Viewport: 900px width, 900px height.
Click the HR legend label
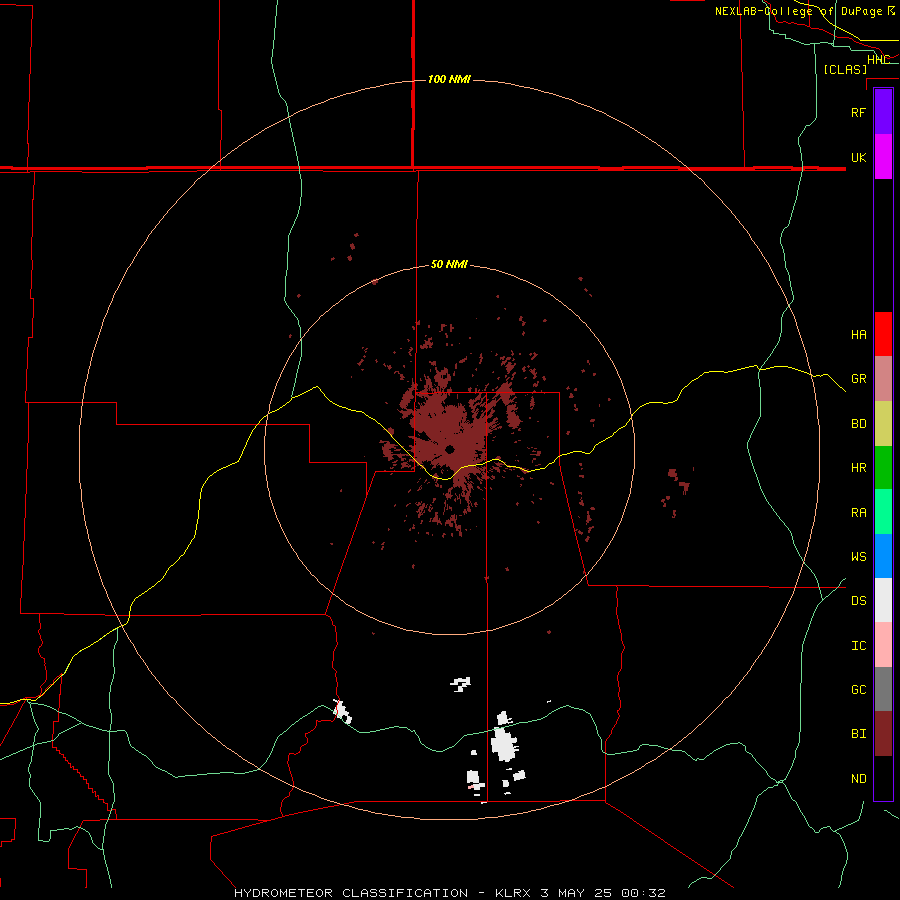pos(858,468)
